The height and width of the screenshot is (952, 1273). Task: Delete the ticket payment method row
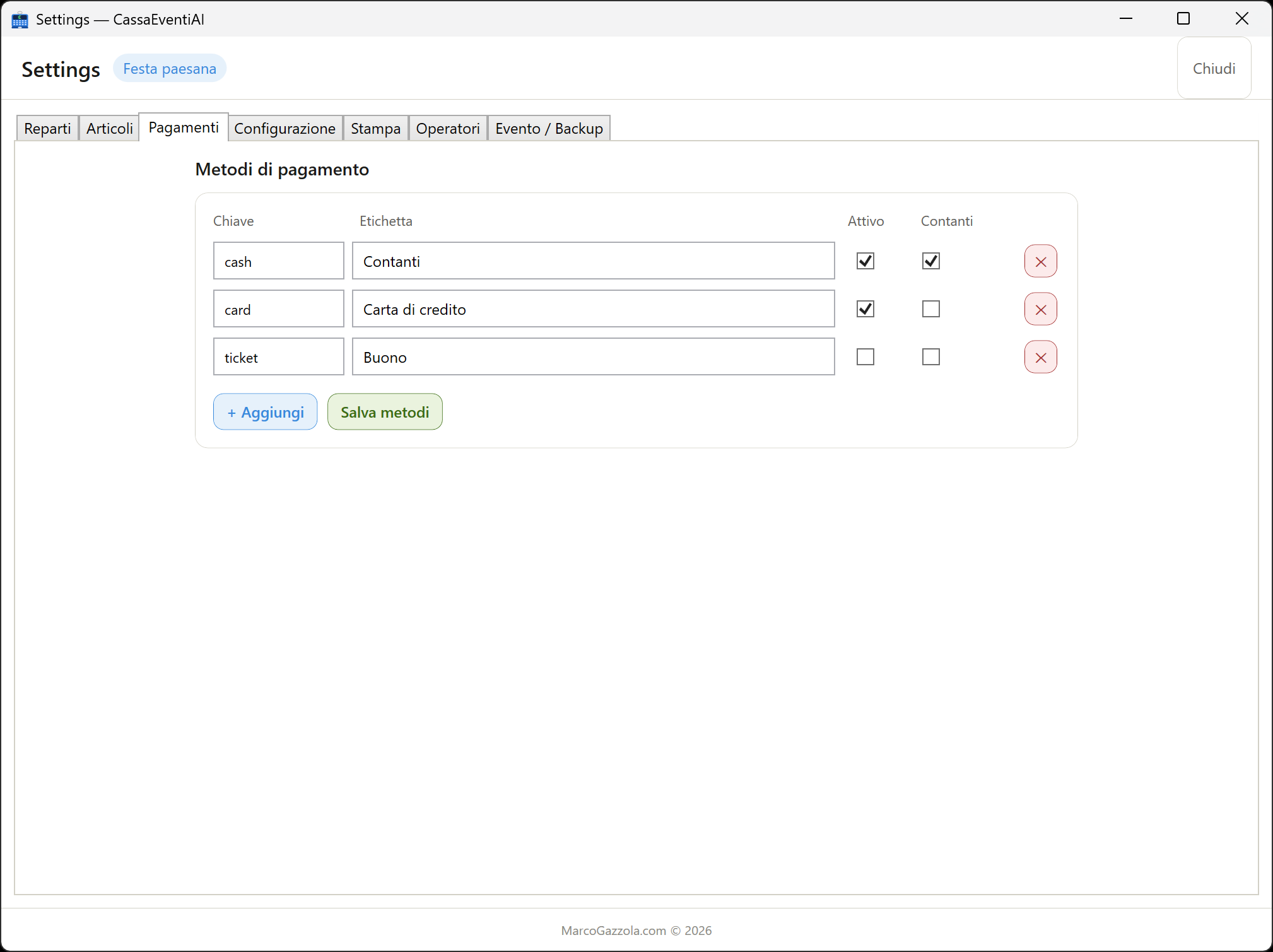tap(1040, 357)
